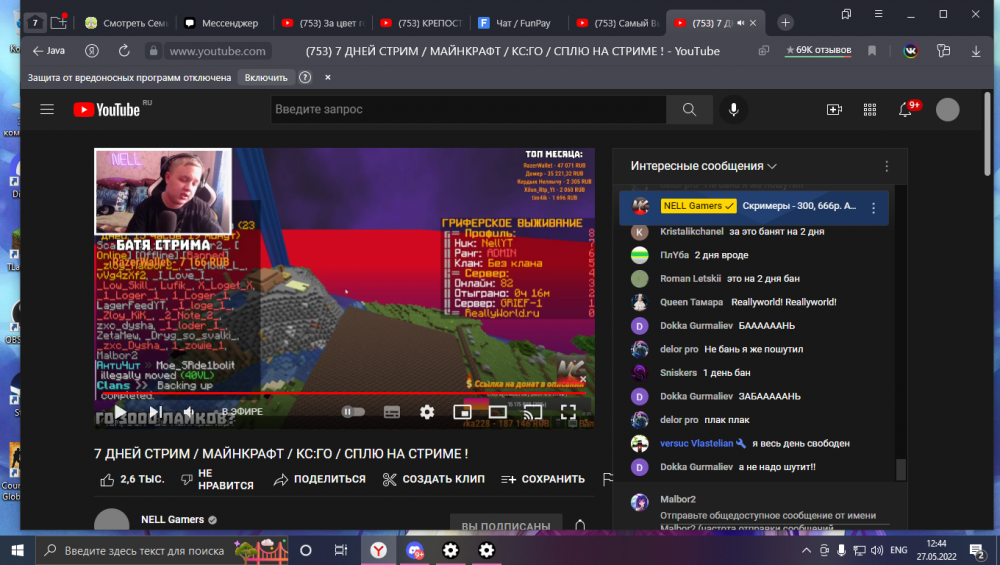Start voice search with microphone icon
The height and width of the screenshot is (565, 1000).
[x=733, y=110]
